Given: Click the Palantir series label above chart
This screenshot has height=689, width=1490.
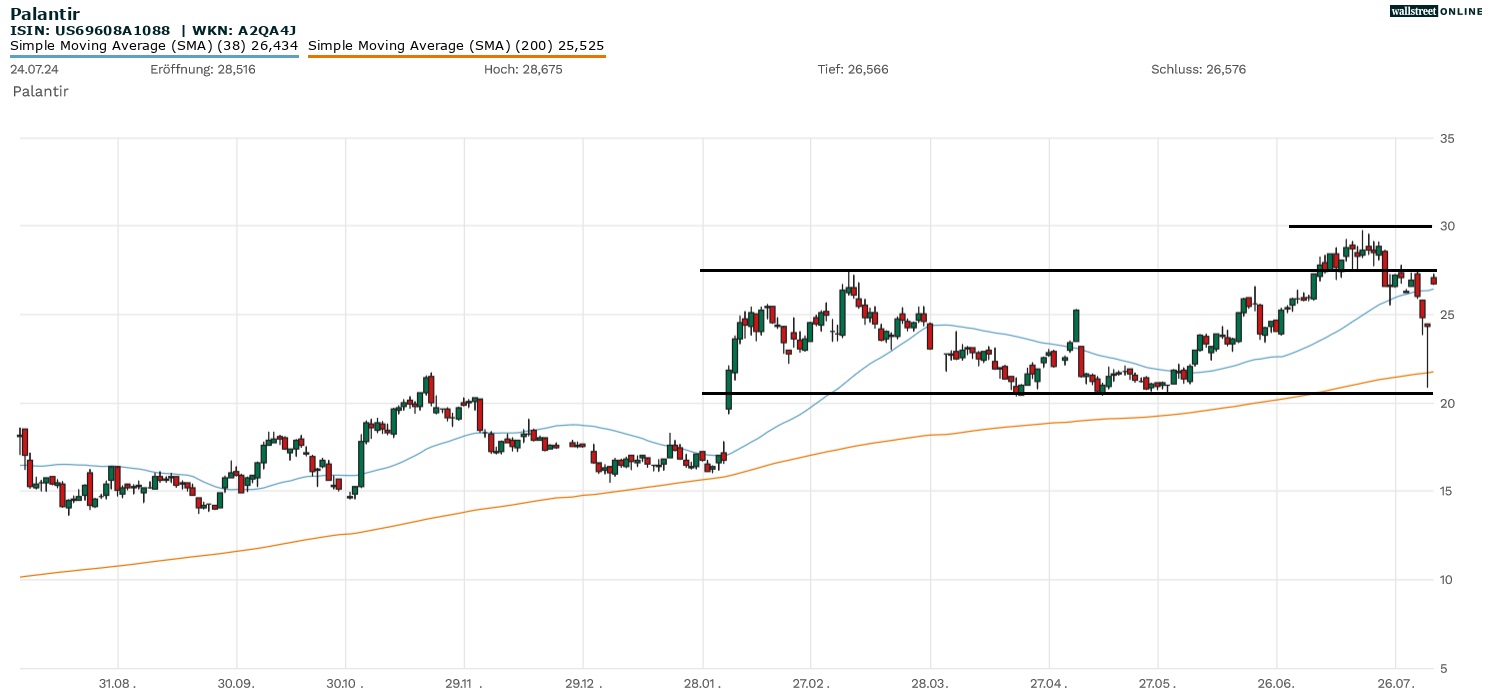Looking at the screenshot, I should 40,92.
